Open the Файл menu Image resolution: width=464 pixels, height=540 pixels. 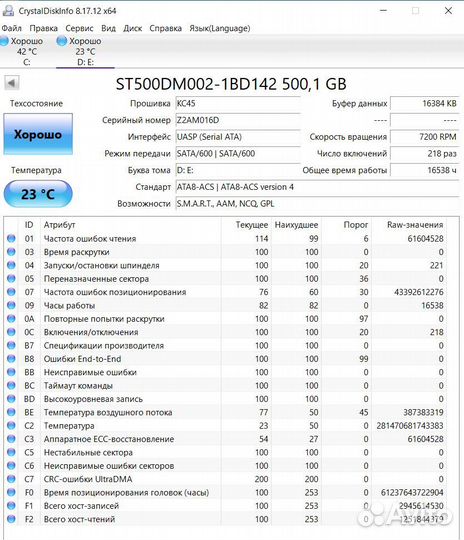point(12,28)
